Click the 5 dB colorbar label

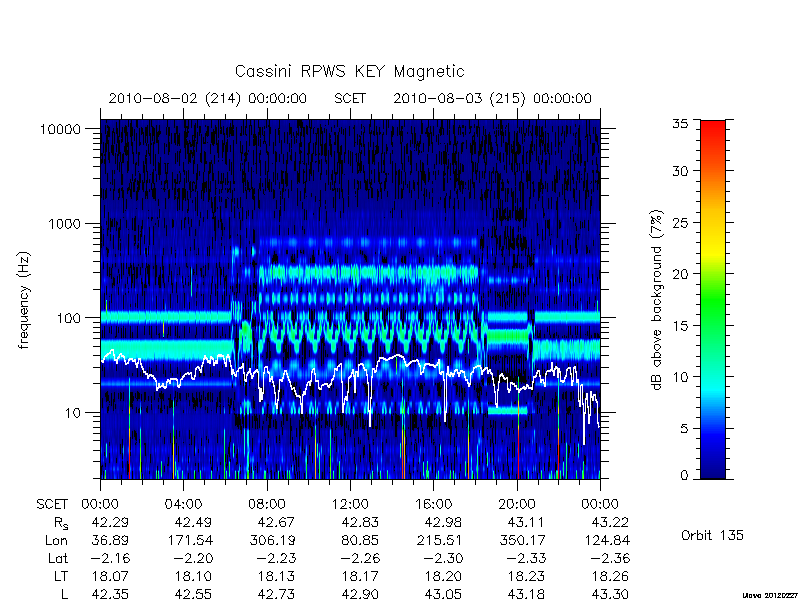[x=684, y=429]
